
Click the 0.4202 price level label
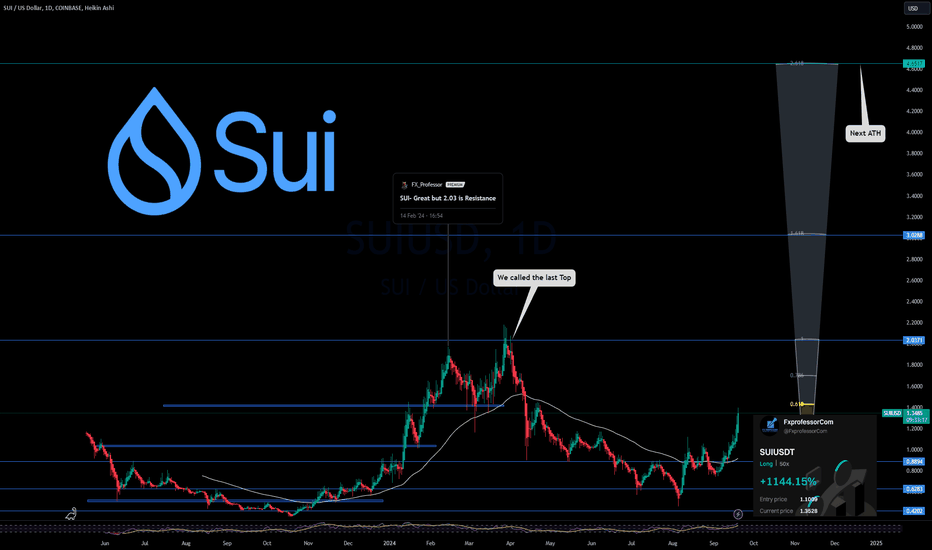[913, 511]
